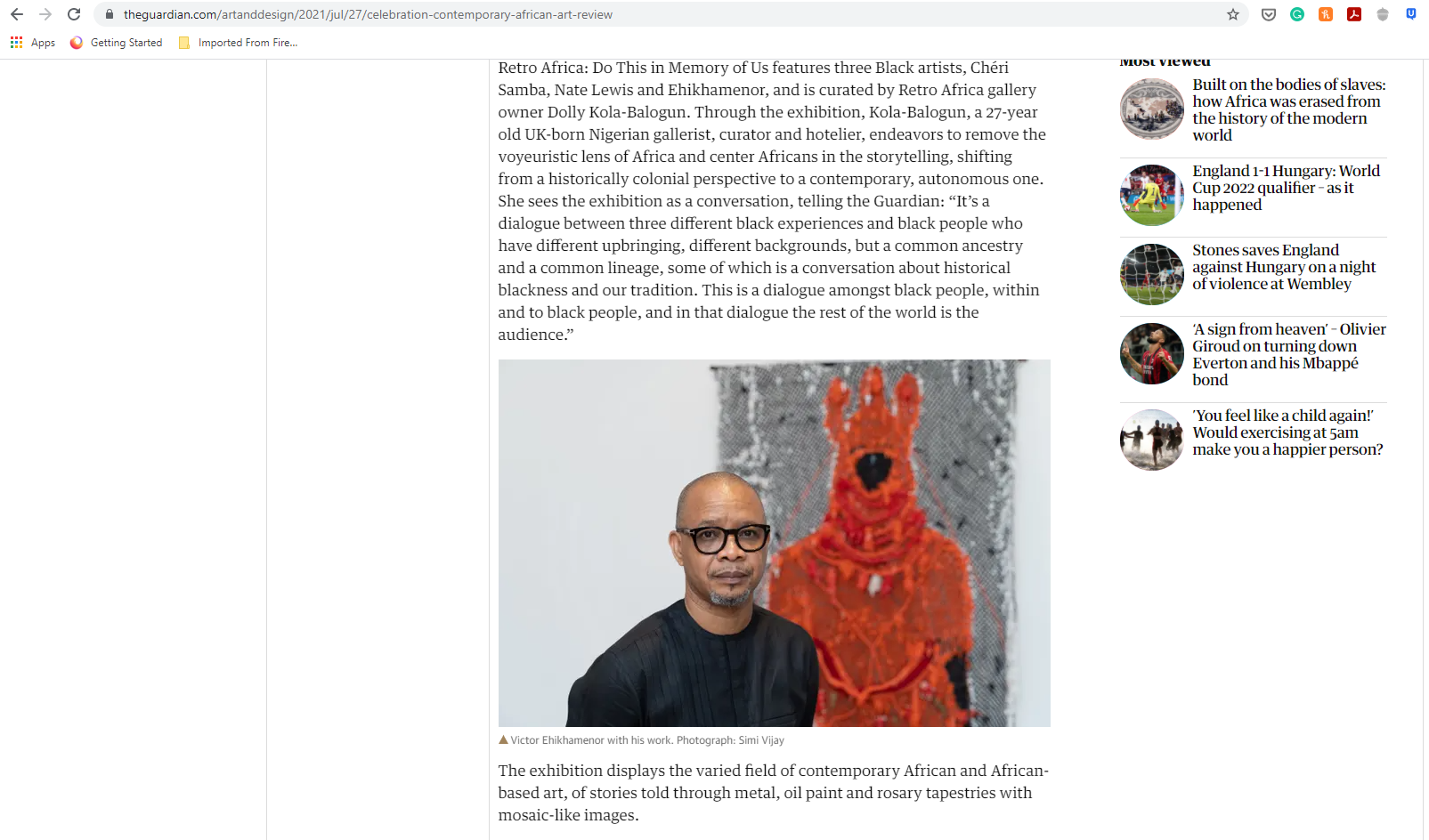Image resolution: width=1429 pixels, height=840 pixels.
Task: Click the browser back arrow
Action: tap(17, 14)
